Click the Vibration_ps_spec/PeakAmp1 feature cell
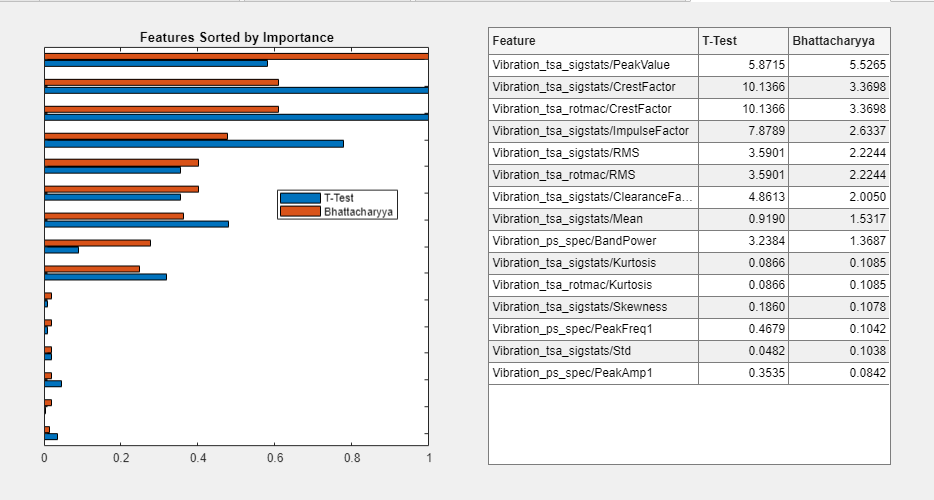 pyautogui.click(x=593, y=373)
